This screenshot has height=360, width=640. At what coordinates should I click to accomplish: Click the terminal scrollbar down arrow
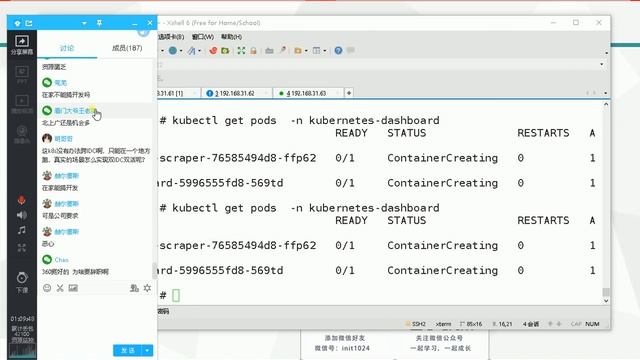click(606, 301)
